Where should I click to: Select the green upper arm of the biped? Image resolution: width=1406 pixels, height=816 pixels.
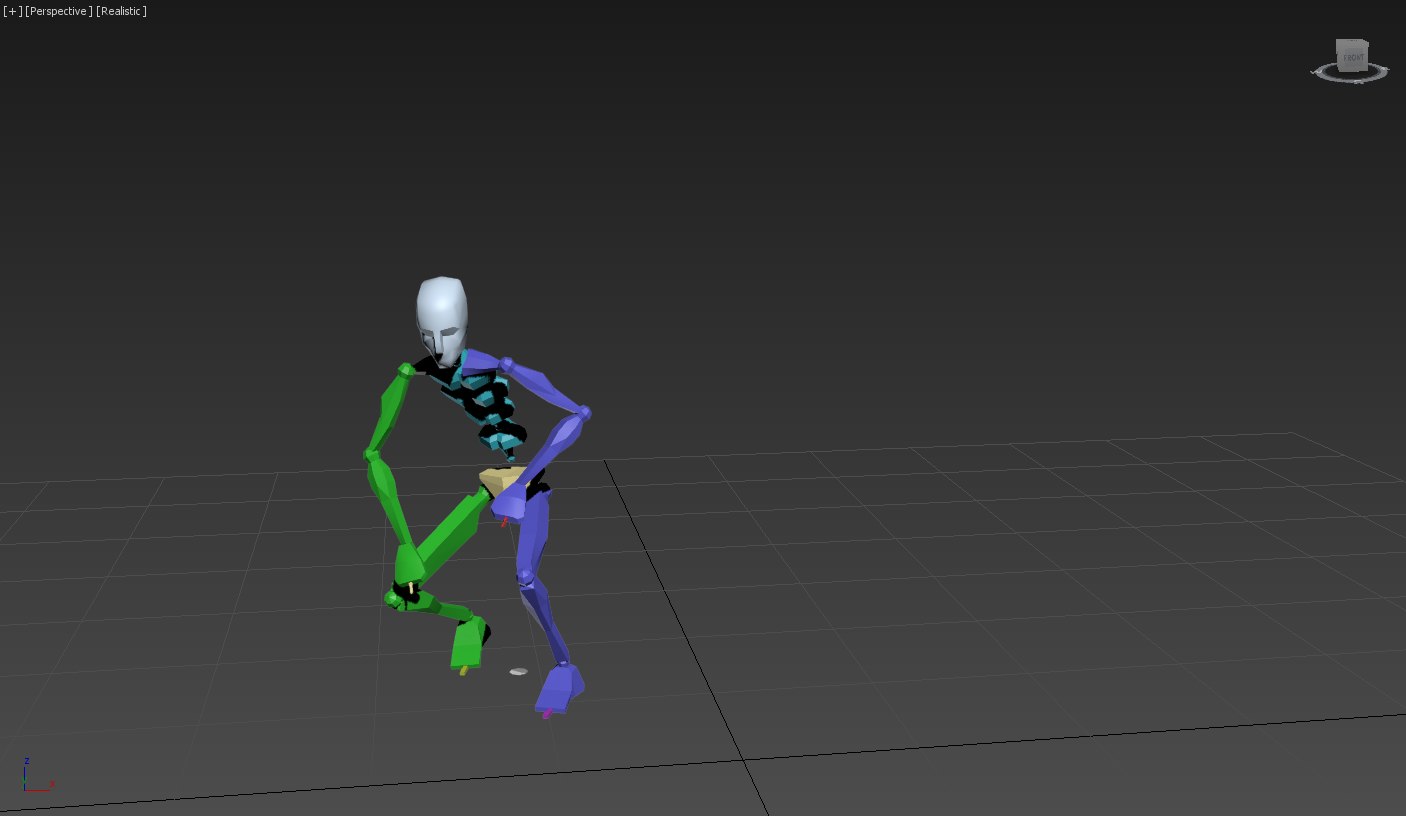pyautogui.click(x=390, y=410)
